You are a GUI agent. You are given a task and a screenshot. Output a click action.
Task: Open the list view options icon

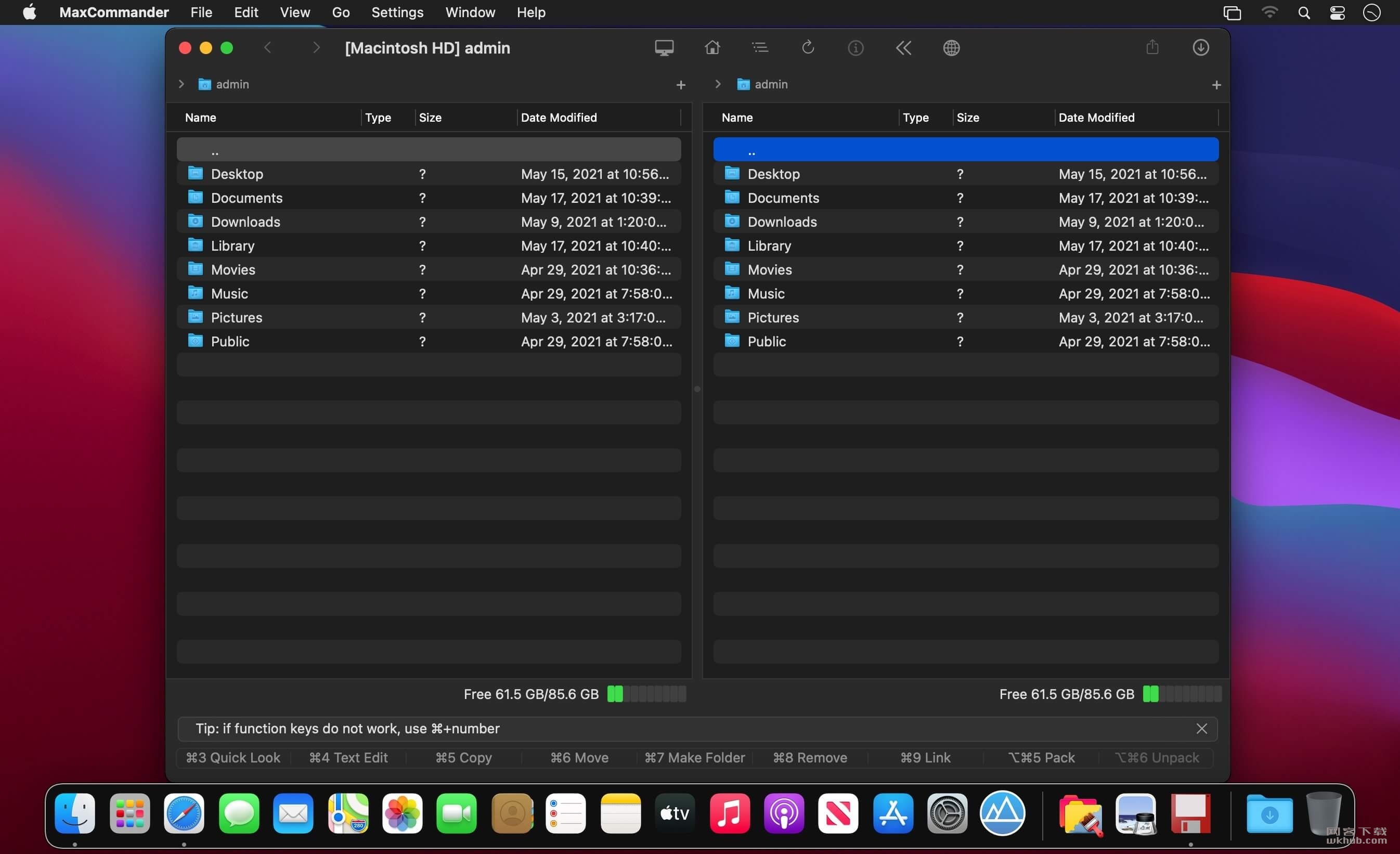[x=760, y=48]
